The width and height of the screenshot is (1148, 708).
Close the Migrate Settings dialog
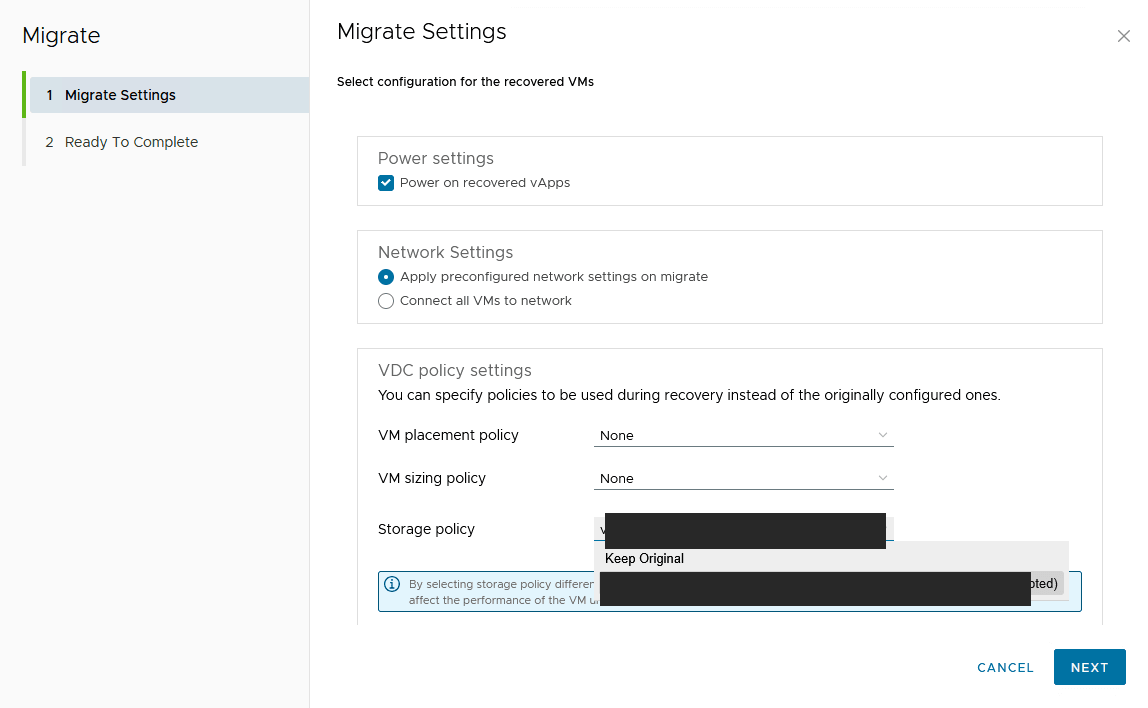coord(1123,36)
